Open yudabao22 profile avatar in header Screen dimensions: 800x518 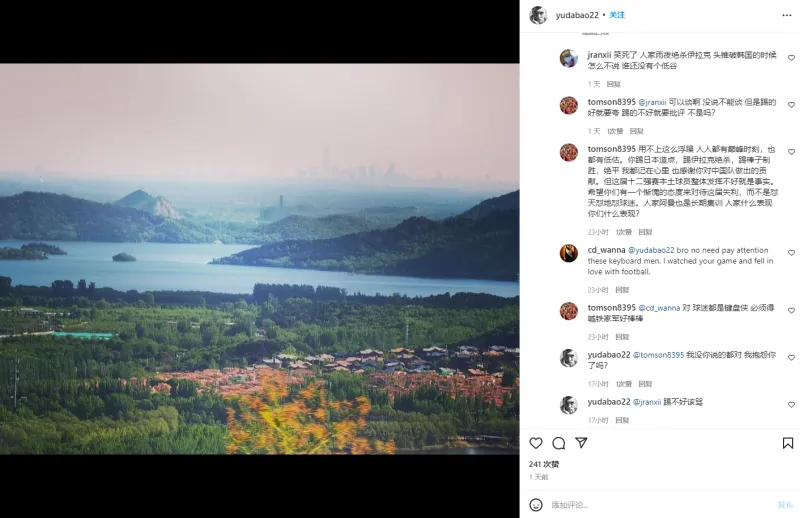538,15
